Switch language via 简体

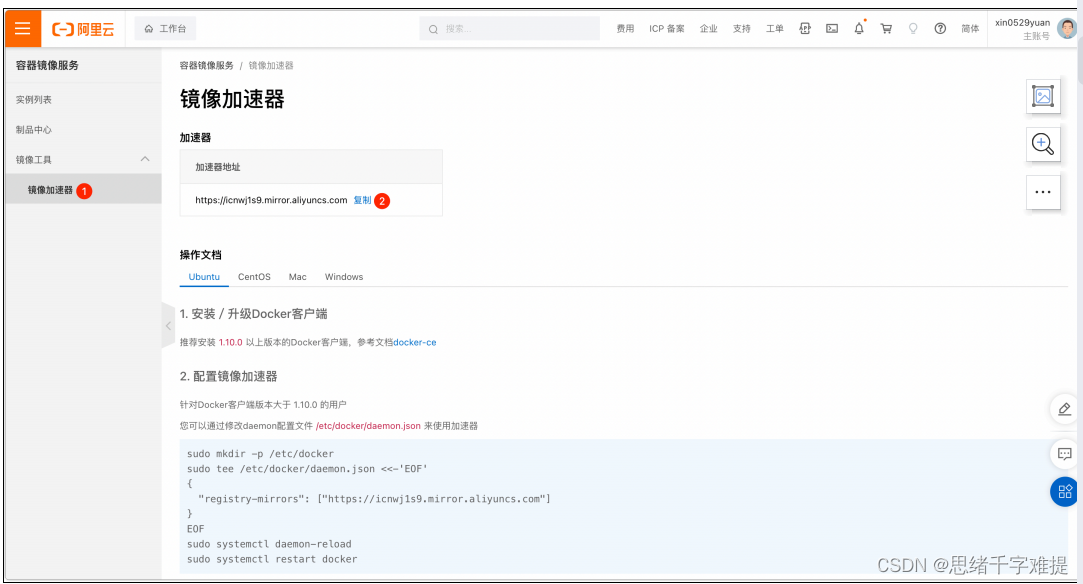970,29
